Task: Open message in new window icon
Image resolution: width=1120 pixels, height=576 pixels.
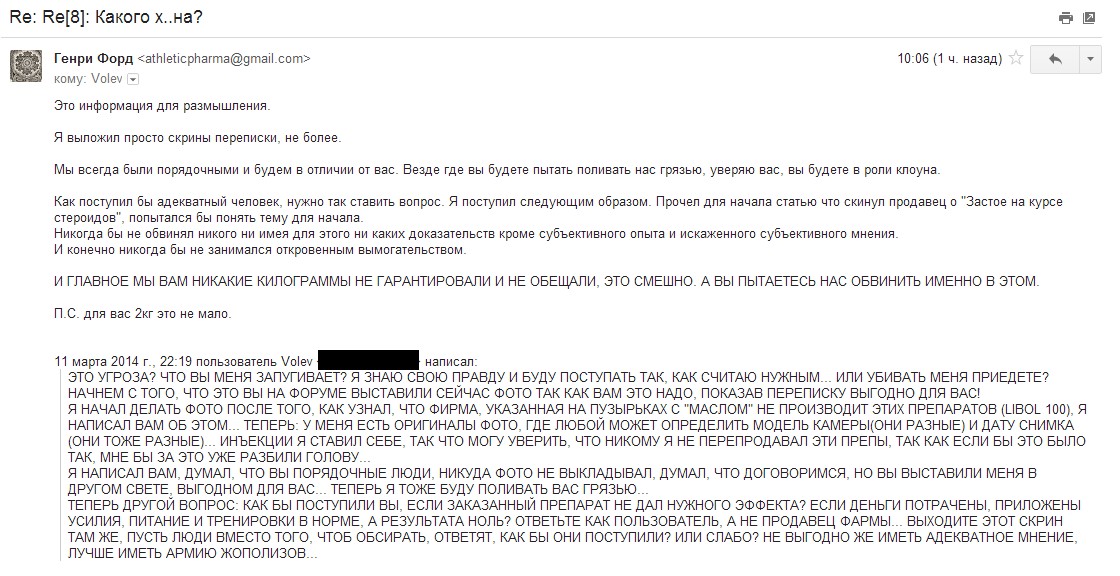Action: click(1089, 18)
